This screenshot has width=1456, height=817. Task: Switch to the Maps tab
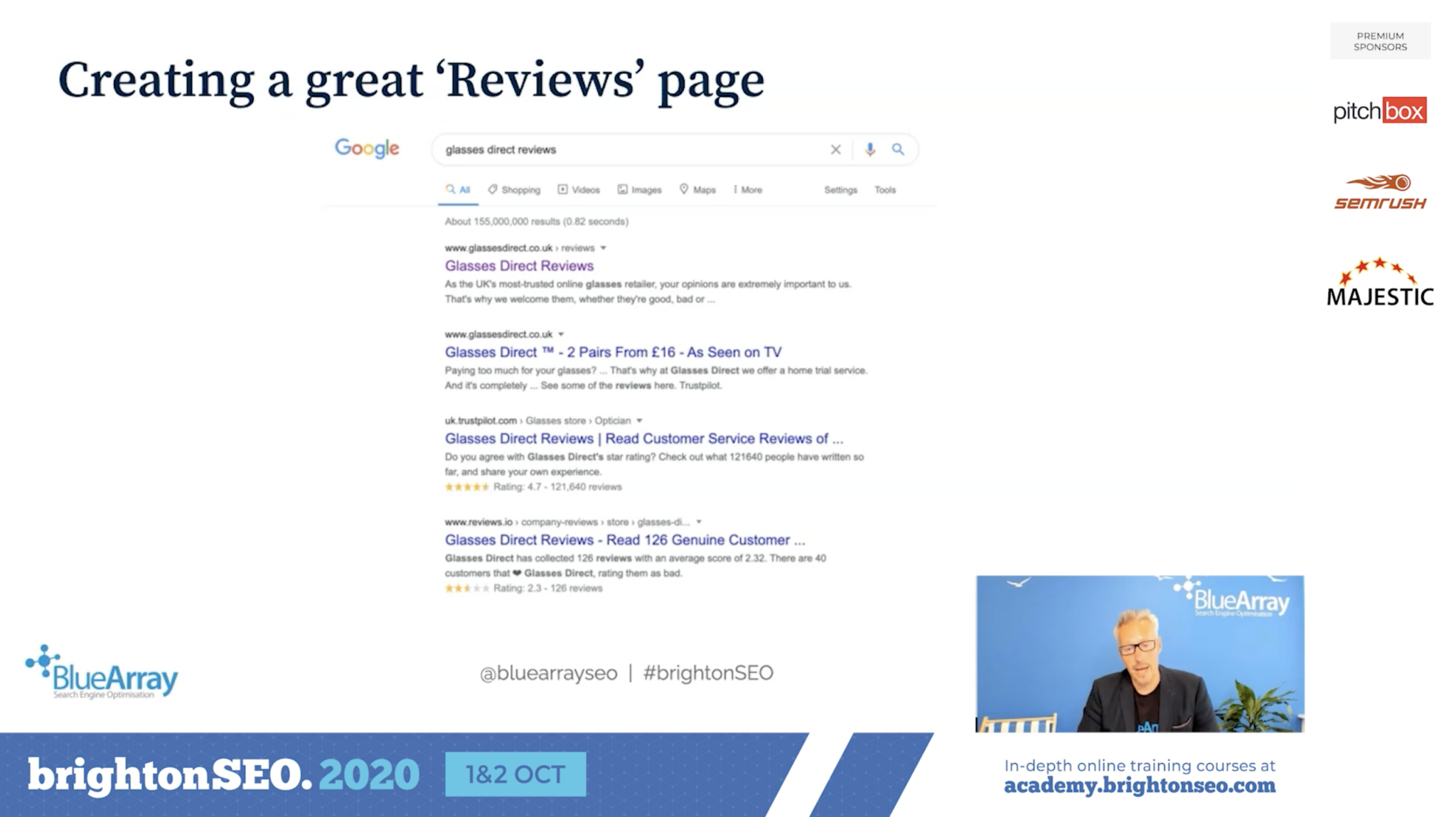tap(697, 190)
